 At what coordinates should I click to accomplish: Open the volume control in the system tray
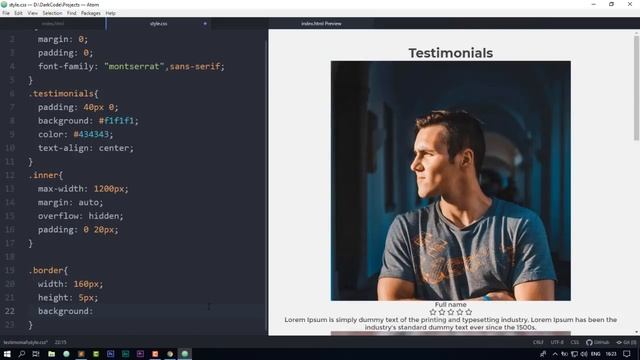584,354
